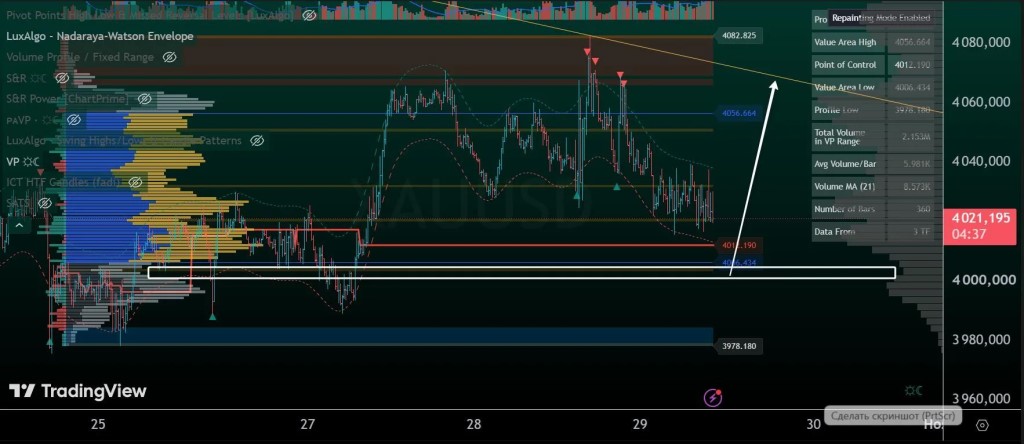Toggle the S&R Power [ChartPrime] eye icon

(x=144, y=99)
